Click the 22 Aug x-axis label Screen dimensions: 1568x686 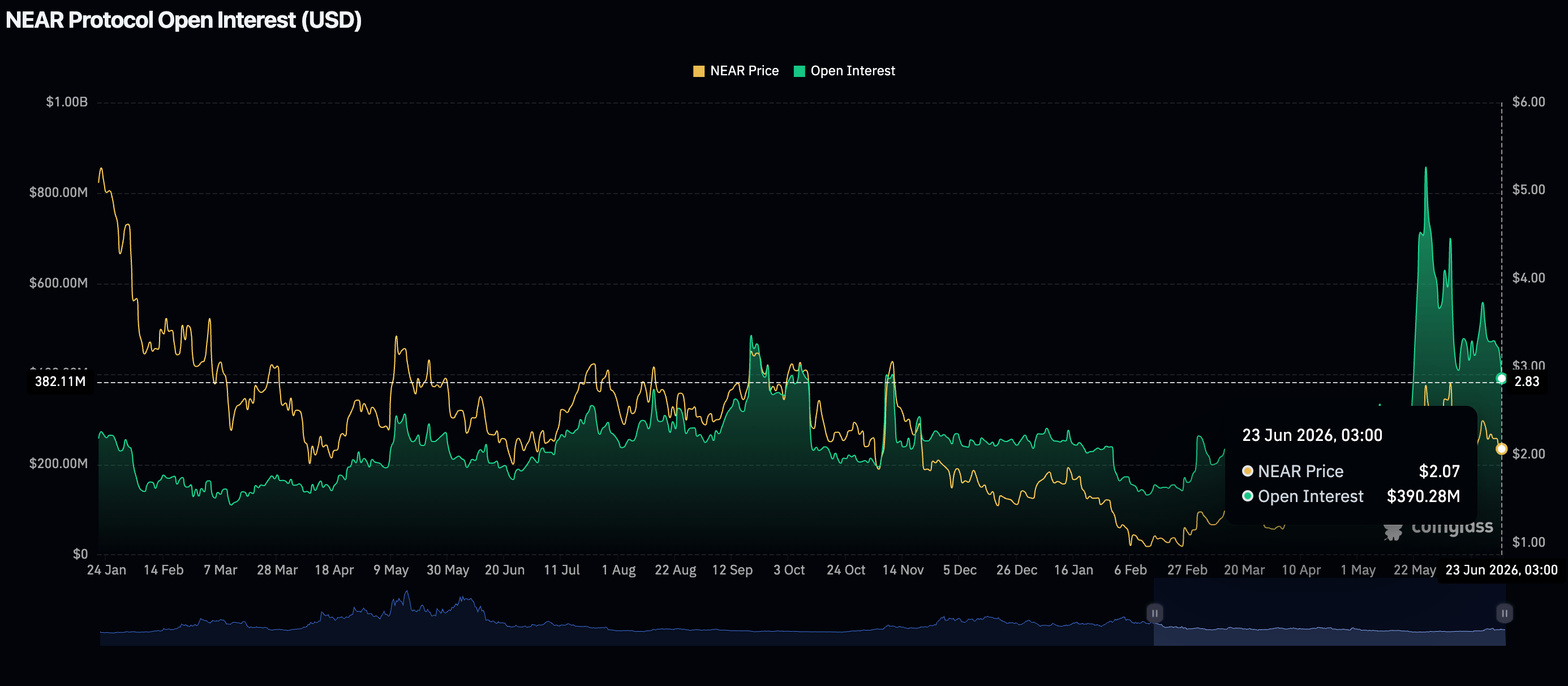[676, 571]
